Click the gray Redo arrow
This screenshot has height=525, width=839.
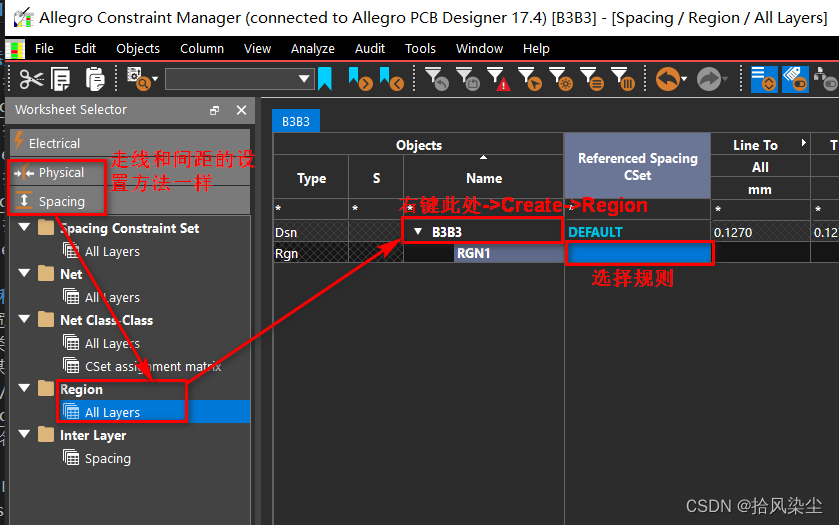click(x=708, y=79)
